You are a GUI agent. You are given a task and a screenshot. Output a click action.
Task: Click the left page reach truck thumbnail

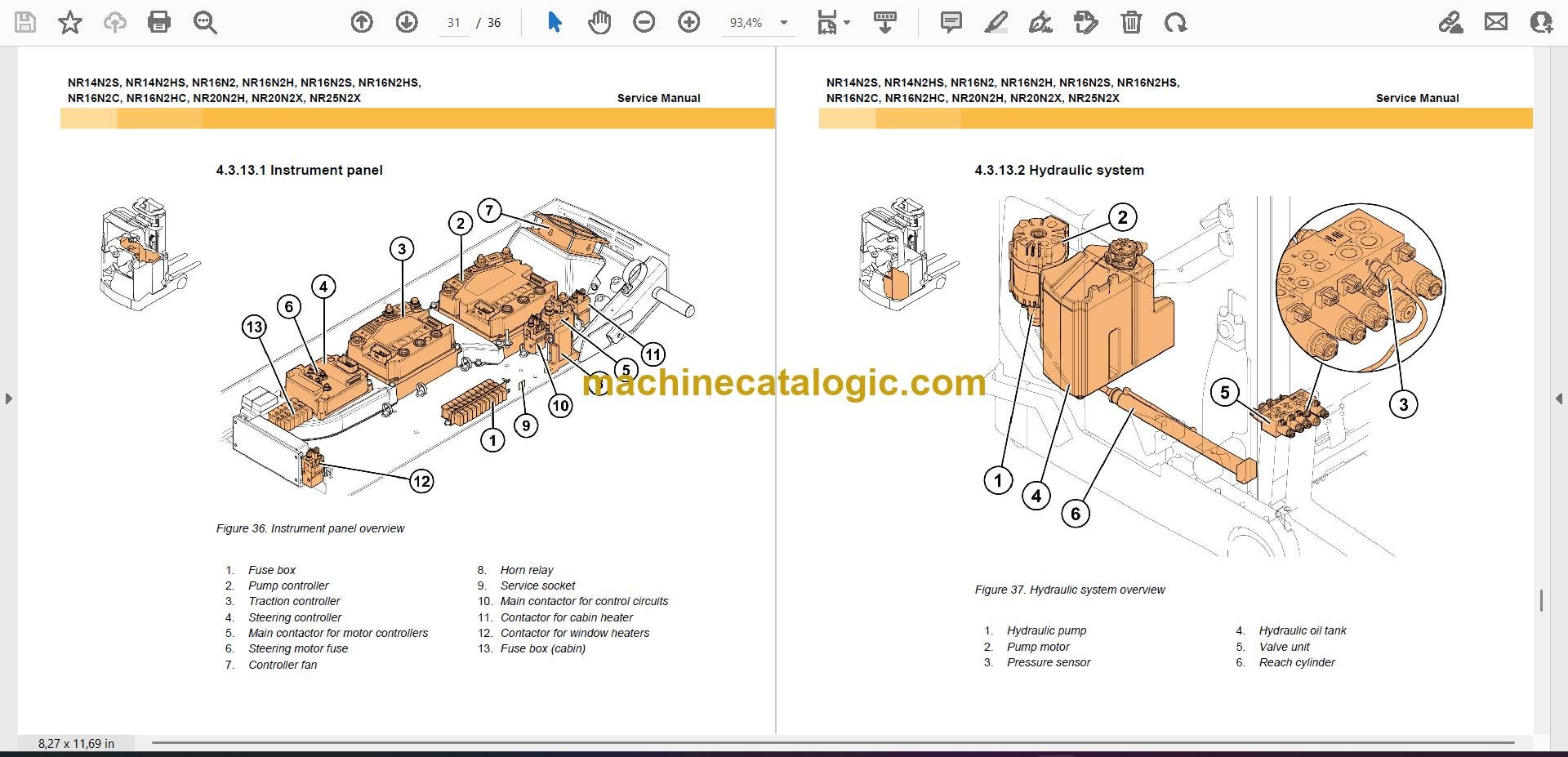click(x=149, y=253)
